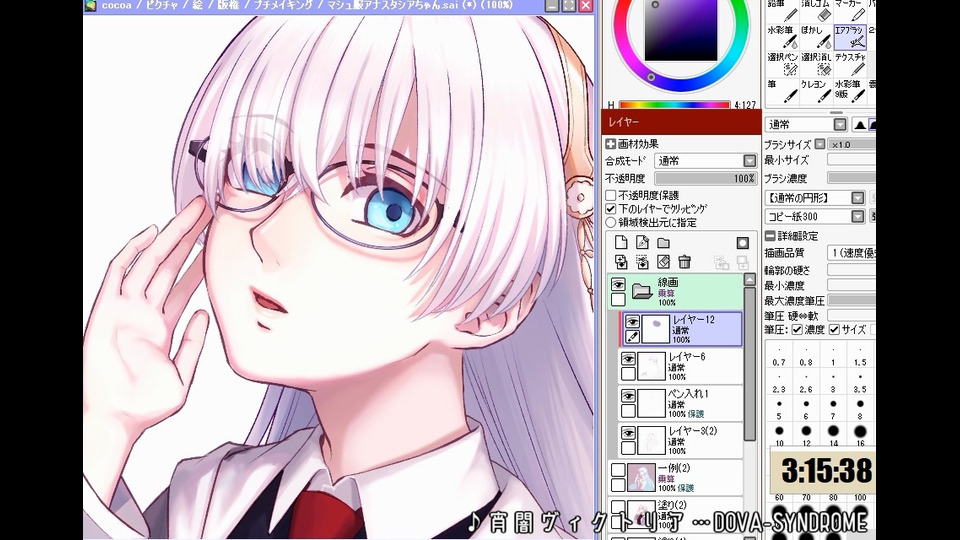The height and width of the screenshot is (540, 960).
Task: Select the 水彩筆 watercolor brush tool
Action: pyautogui.click(x=782, y=37)
